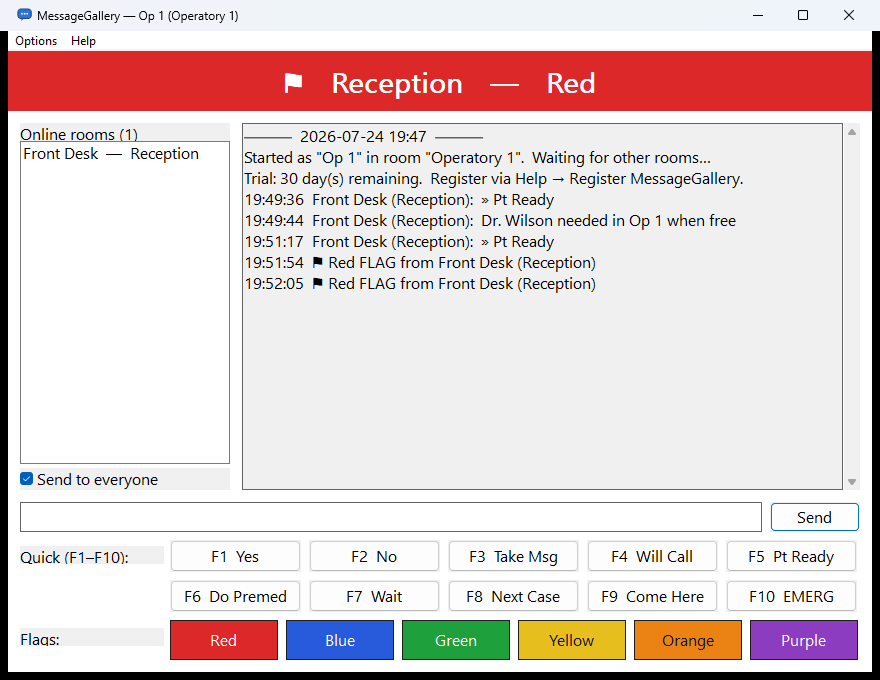This screenshot has height=680, width=880.
Task: Raise the Blue flag
Action: (340, 640)
